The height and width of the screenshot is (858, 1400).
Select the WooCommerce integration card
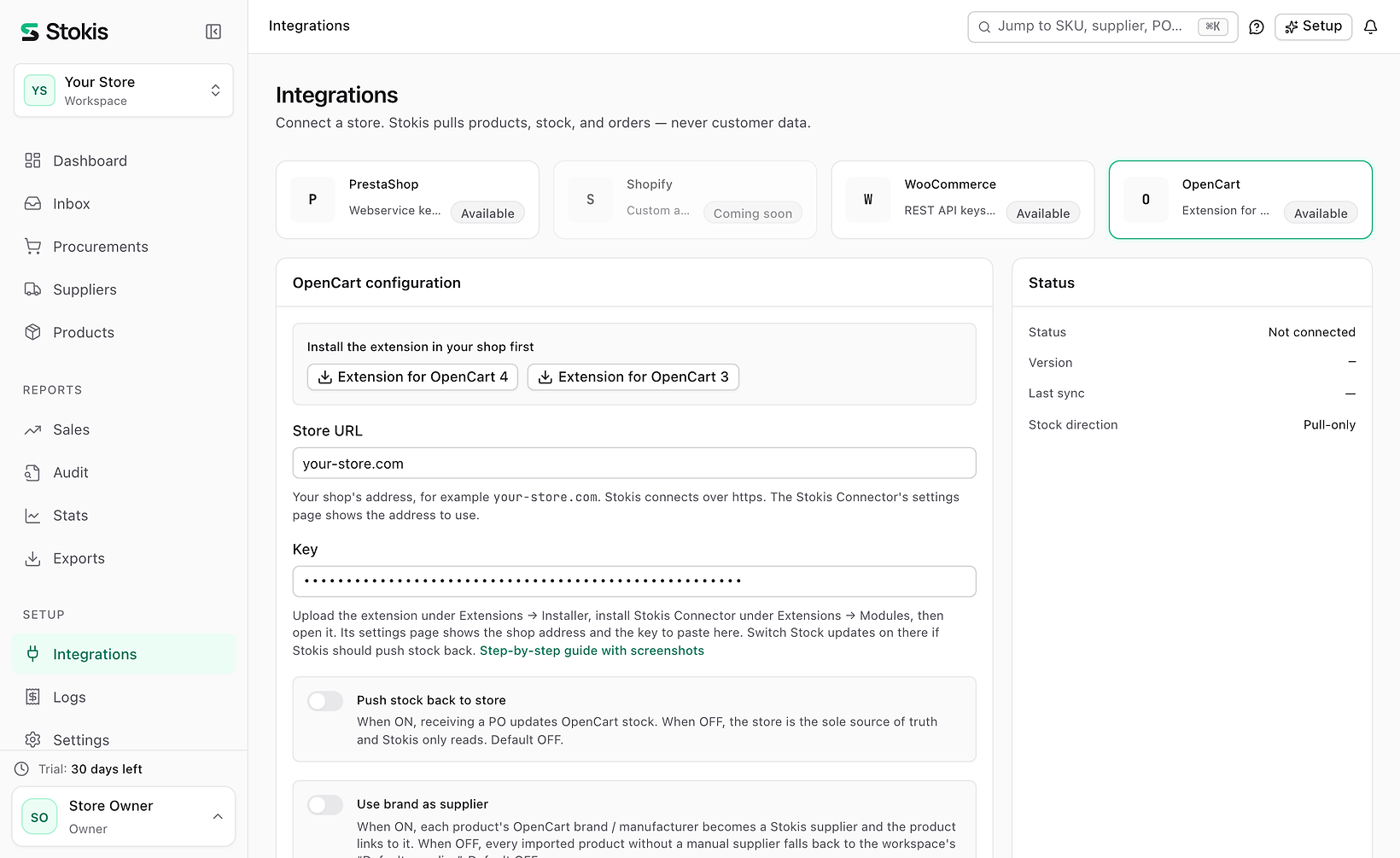click(x=963, y=200)
